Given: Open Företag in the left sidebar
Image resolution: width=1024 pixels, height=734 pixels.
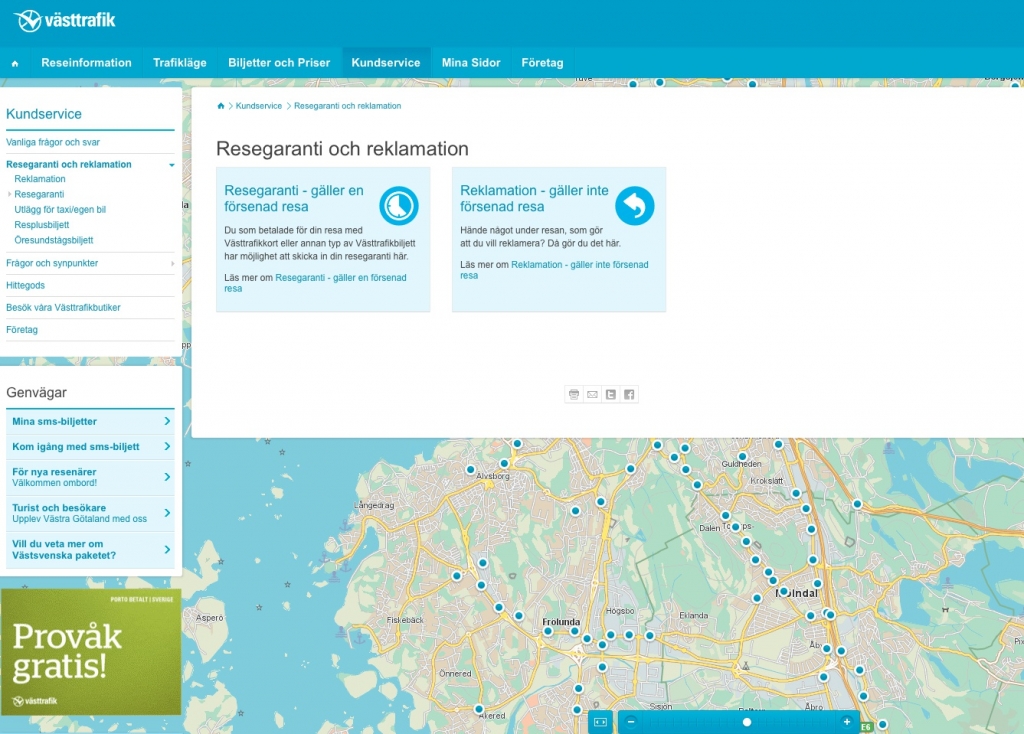Looking at the screenshot, I should 22,330.
